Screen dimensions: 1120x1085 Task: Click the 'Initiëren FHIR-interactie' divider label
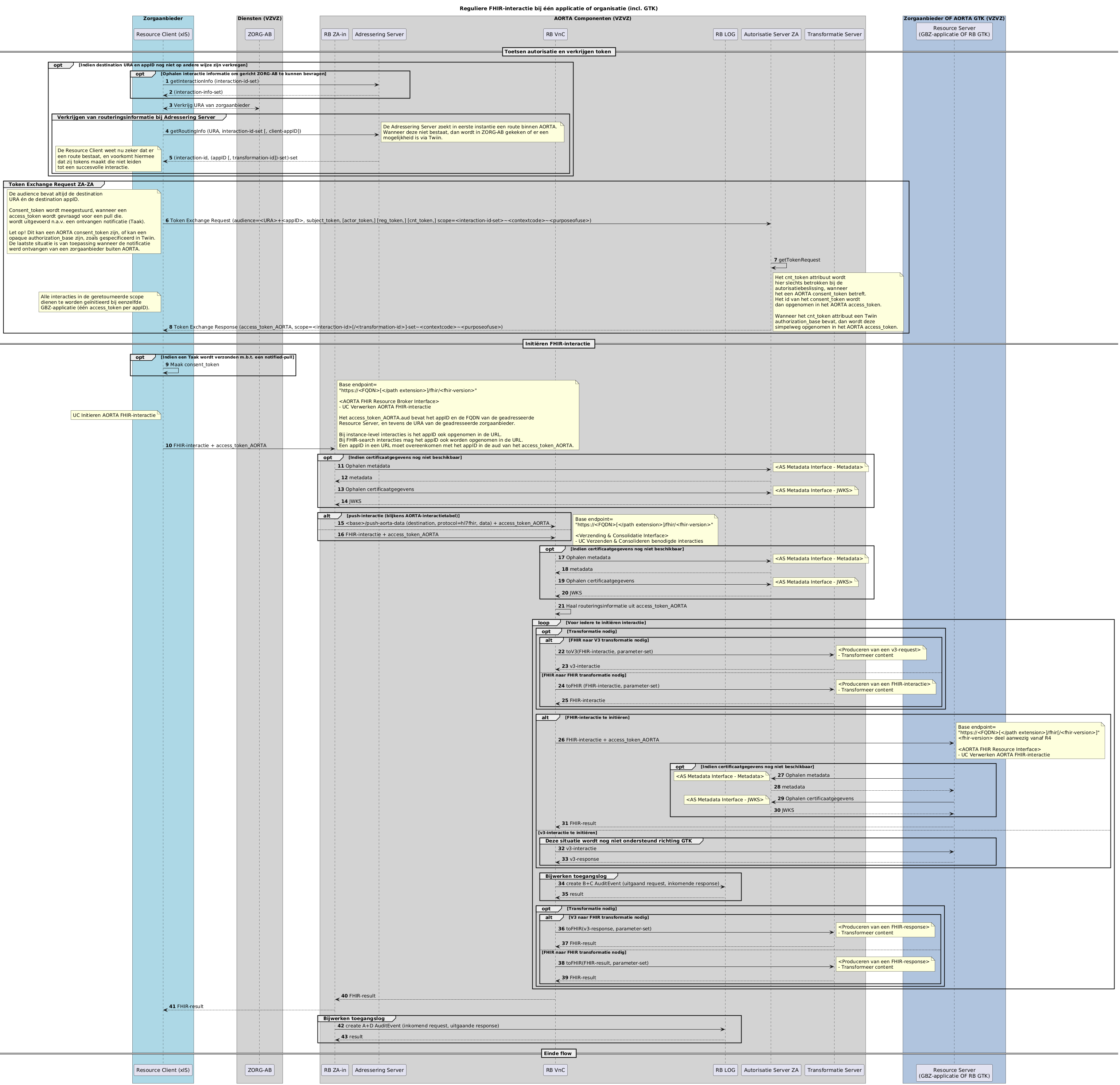pos(558,344)
